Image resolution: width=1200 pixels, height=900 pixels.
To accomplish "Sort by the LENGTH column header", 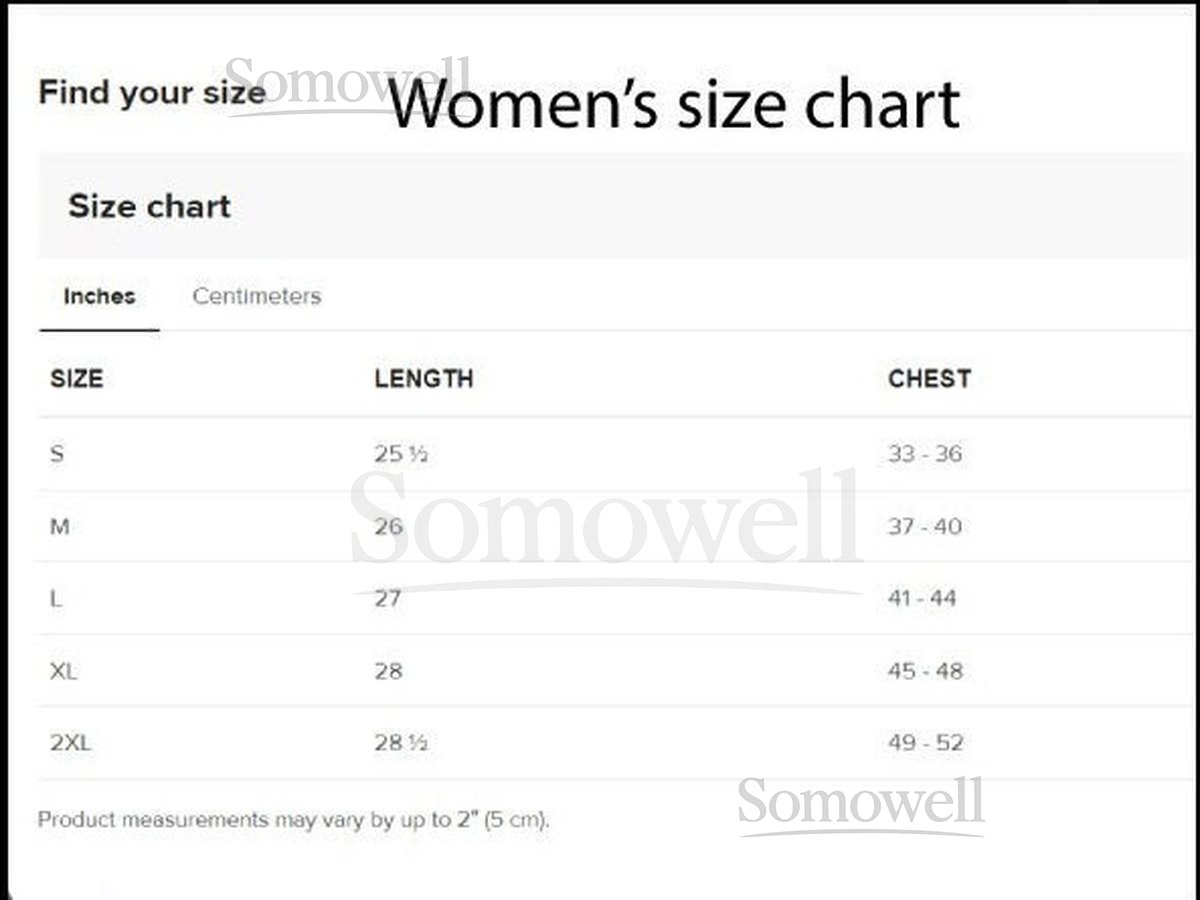I will [424, 379].
